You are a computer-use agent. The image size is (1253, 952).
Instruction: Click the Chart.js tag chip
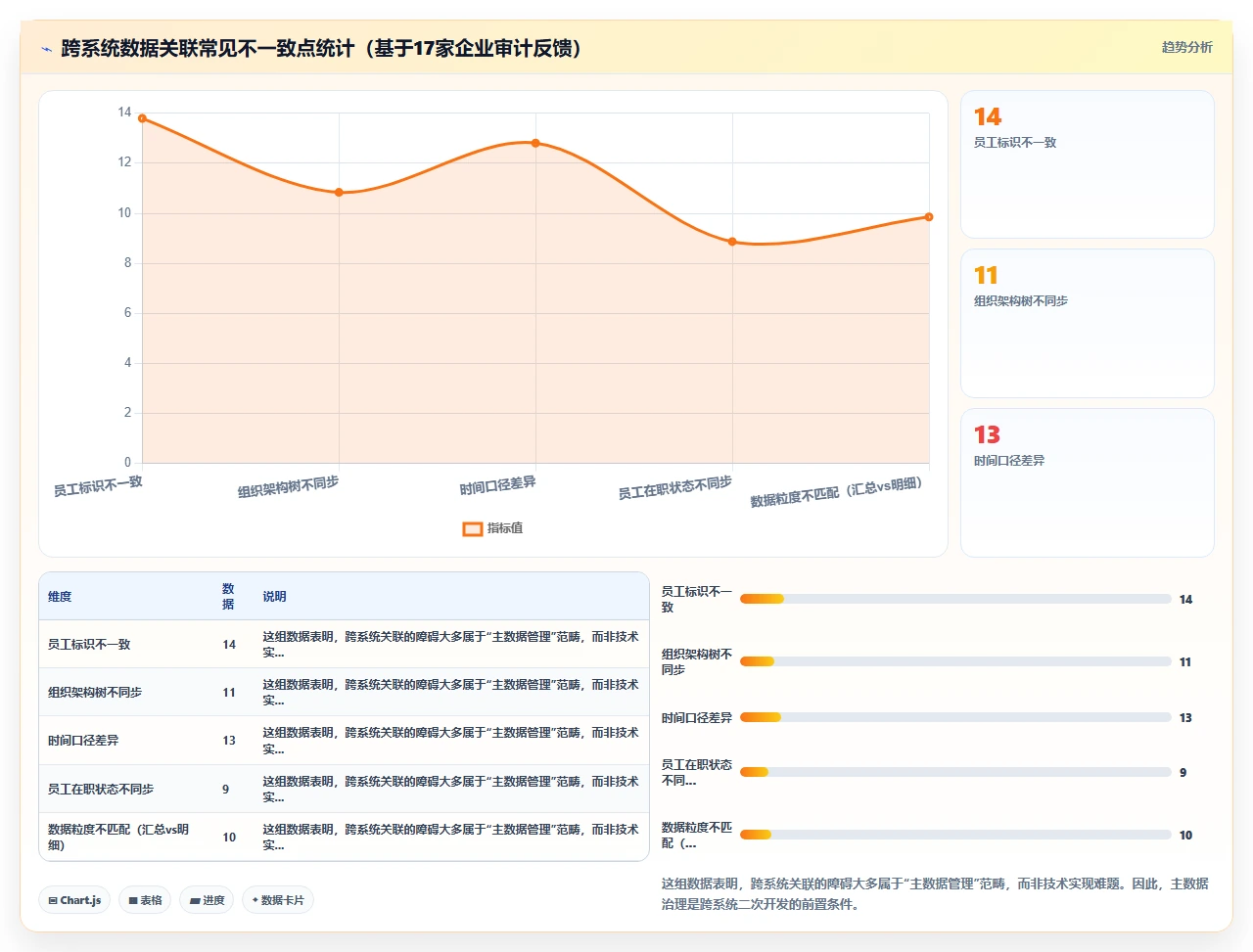(74, 900)
